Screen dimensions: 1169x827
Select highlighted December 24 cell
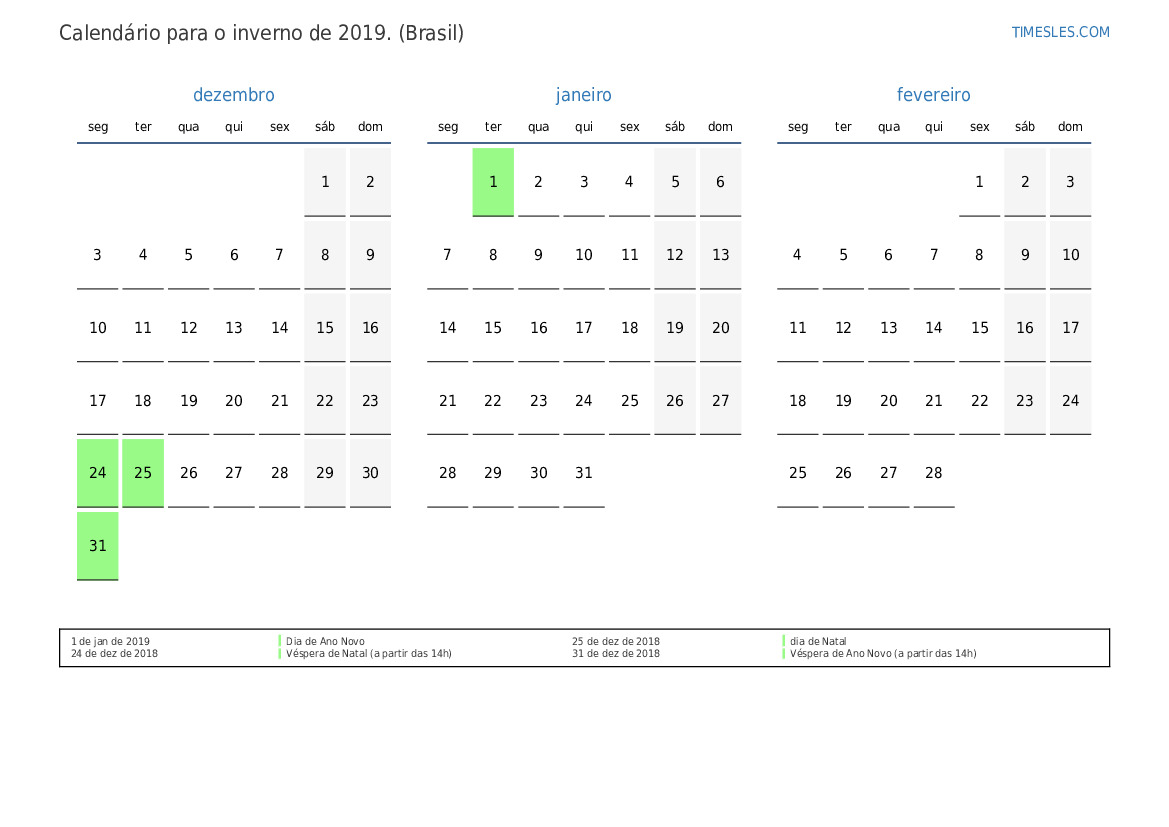click(x=98, y=473)
